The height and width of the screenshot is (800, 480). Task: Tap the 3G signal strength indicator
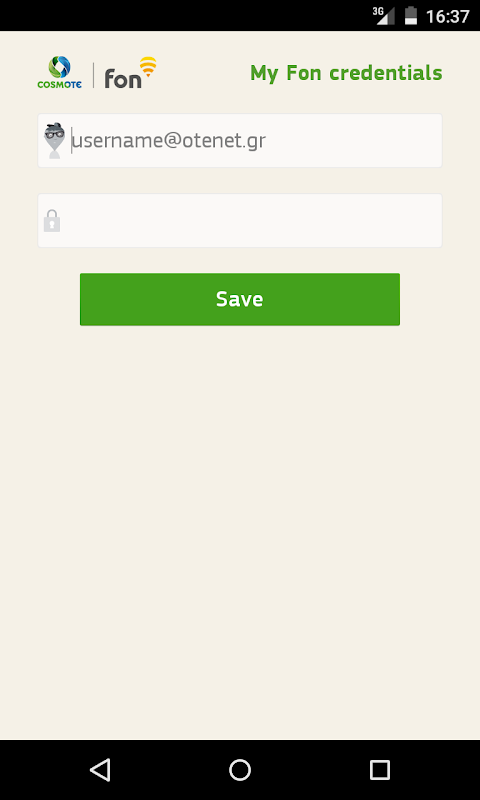coord(384,15)
